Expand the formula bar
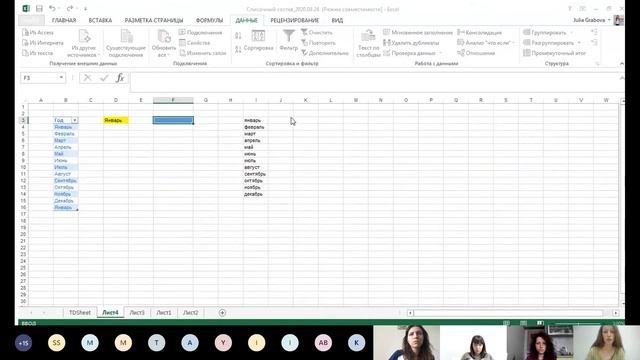The height and width of the screenshot is (360, 640). point(621,78)
